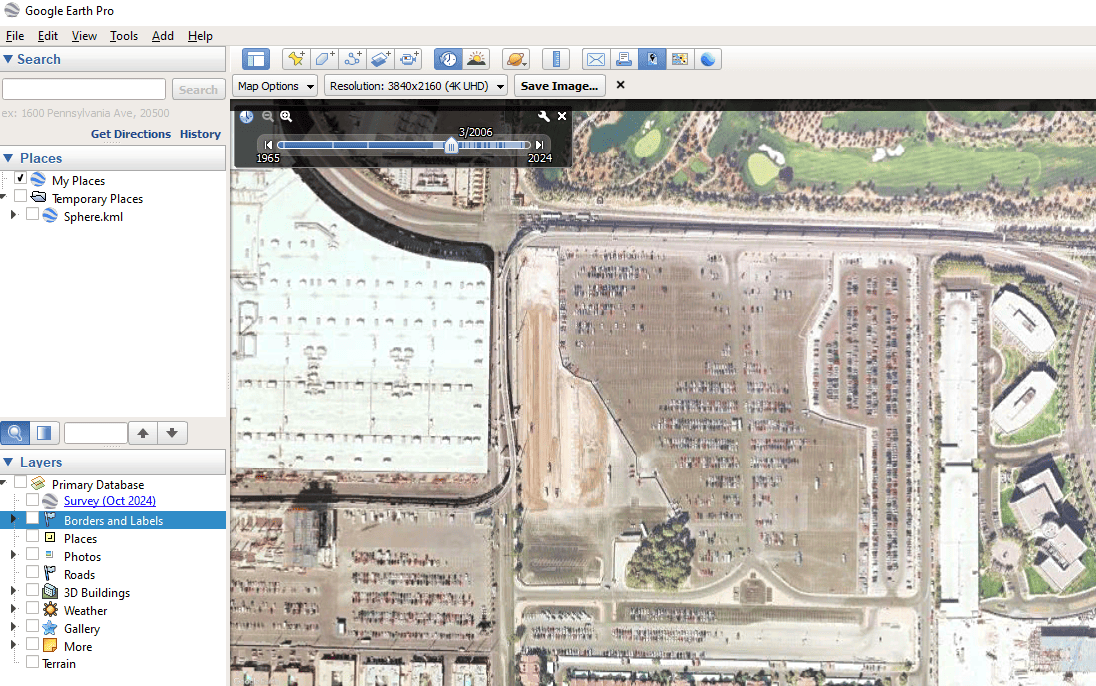This screenshot has height=686, width=1096.
Task: Open the Map Options dropdown
Action: tap(275, 86)
